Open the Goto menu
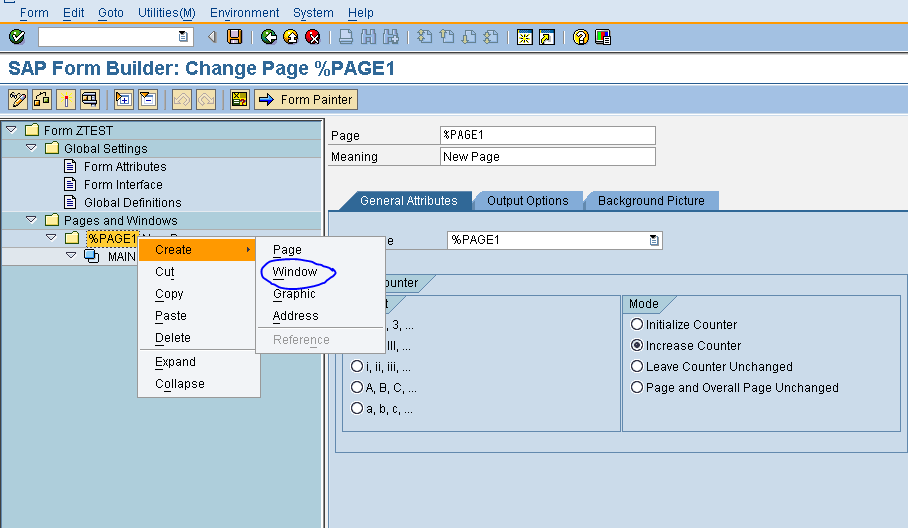The width and height of the screenshot is (908, 528). pos(111,13)
